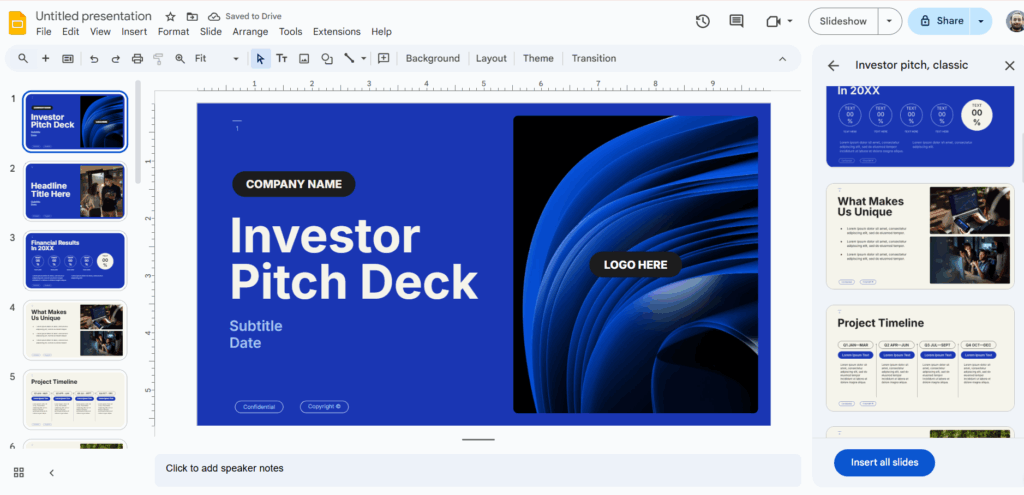Toggle grid view at bottom left

coord(19,472)
